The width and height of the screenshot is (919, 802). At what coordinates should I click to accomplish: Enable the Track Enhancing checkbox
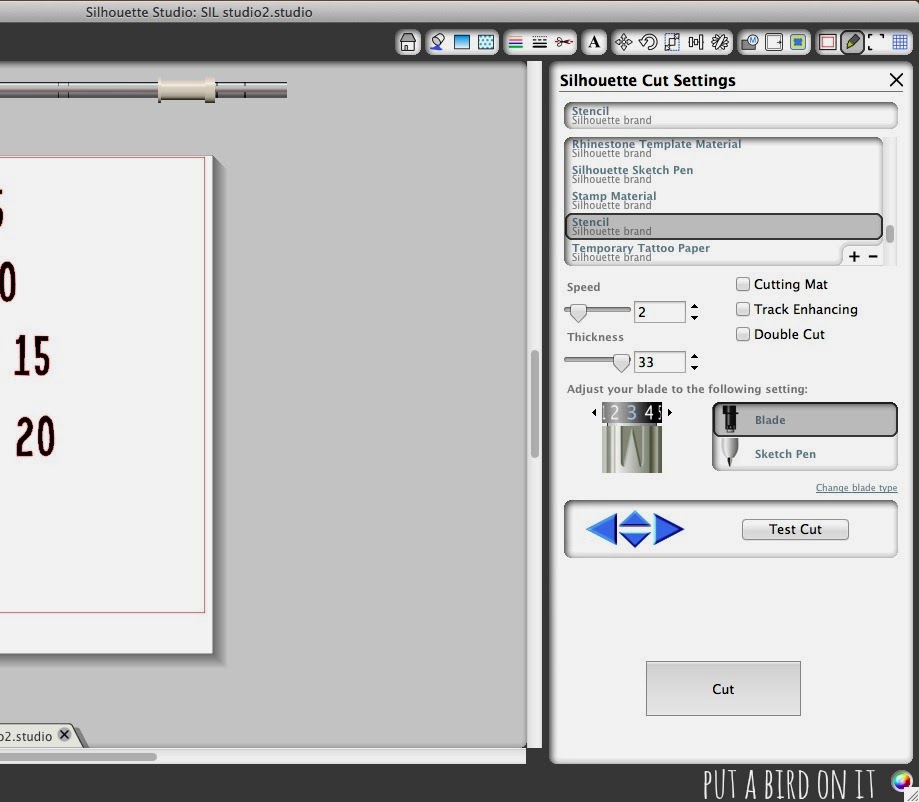[743, 309]
